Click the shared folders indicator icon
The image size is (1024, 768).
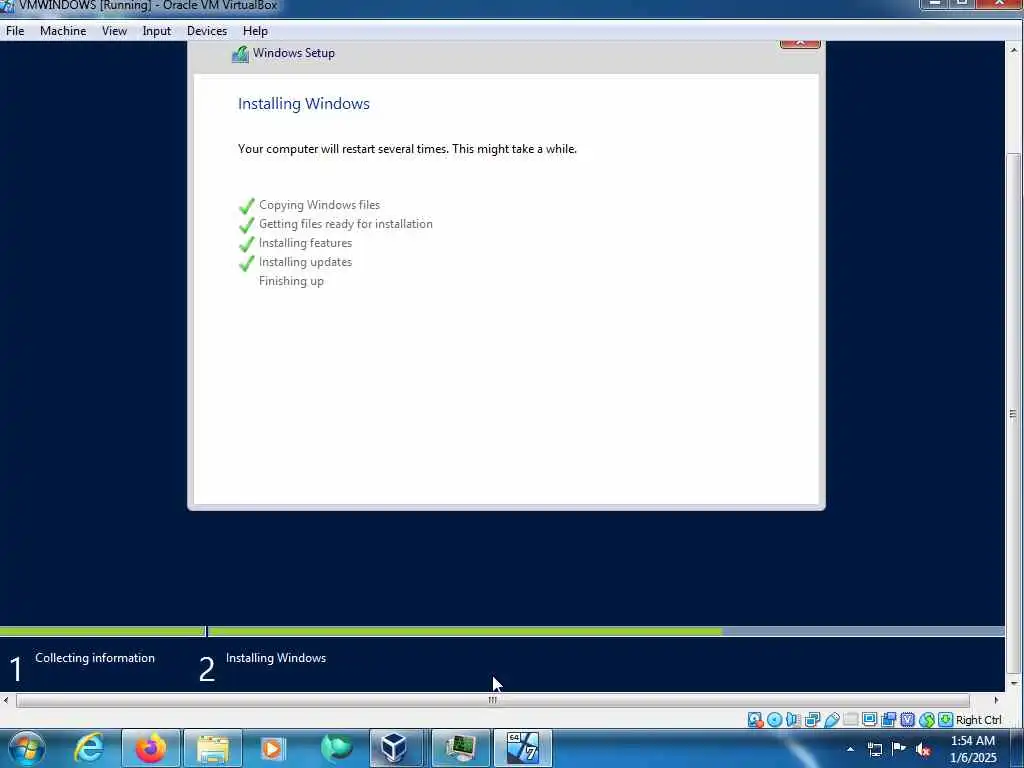850,720
